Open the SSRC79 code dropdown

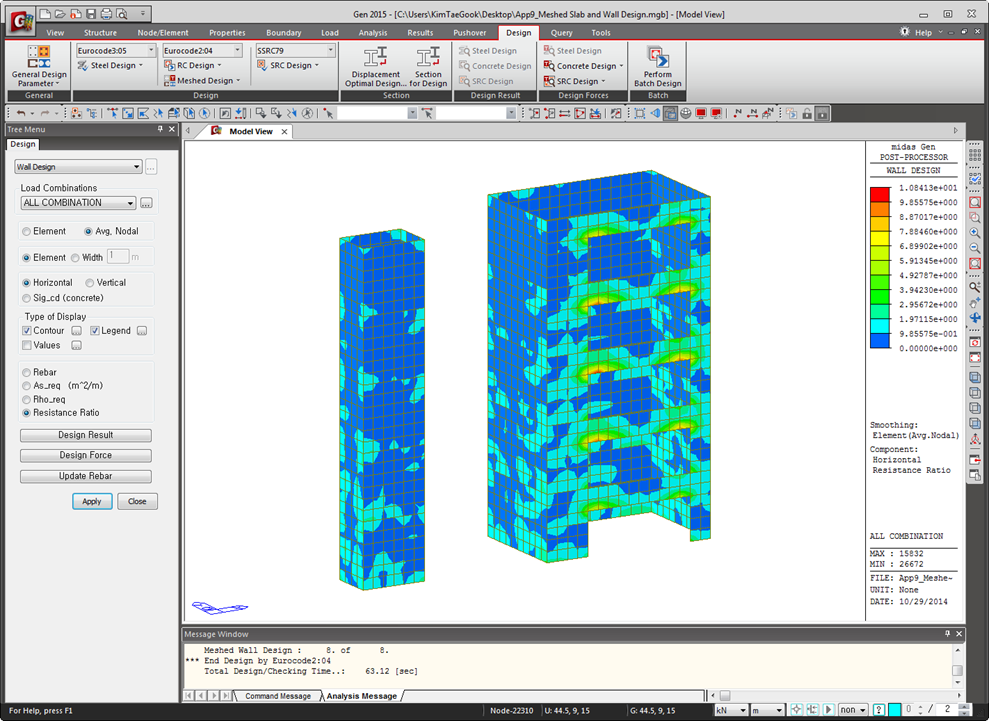[295, 50]
